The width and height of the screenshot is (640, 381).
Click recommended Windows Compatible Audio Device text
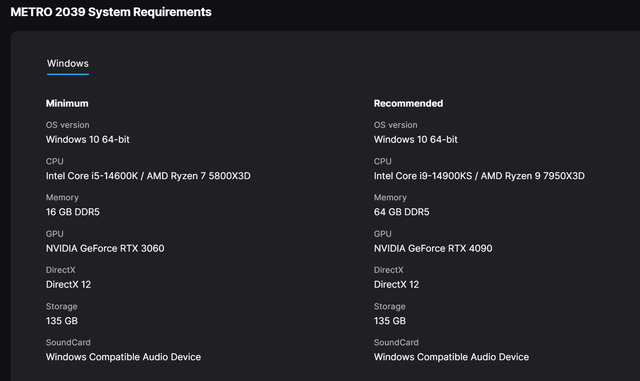[x=451, y=357]
